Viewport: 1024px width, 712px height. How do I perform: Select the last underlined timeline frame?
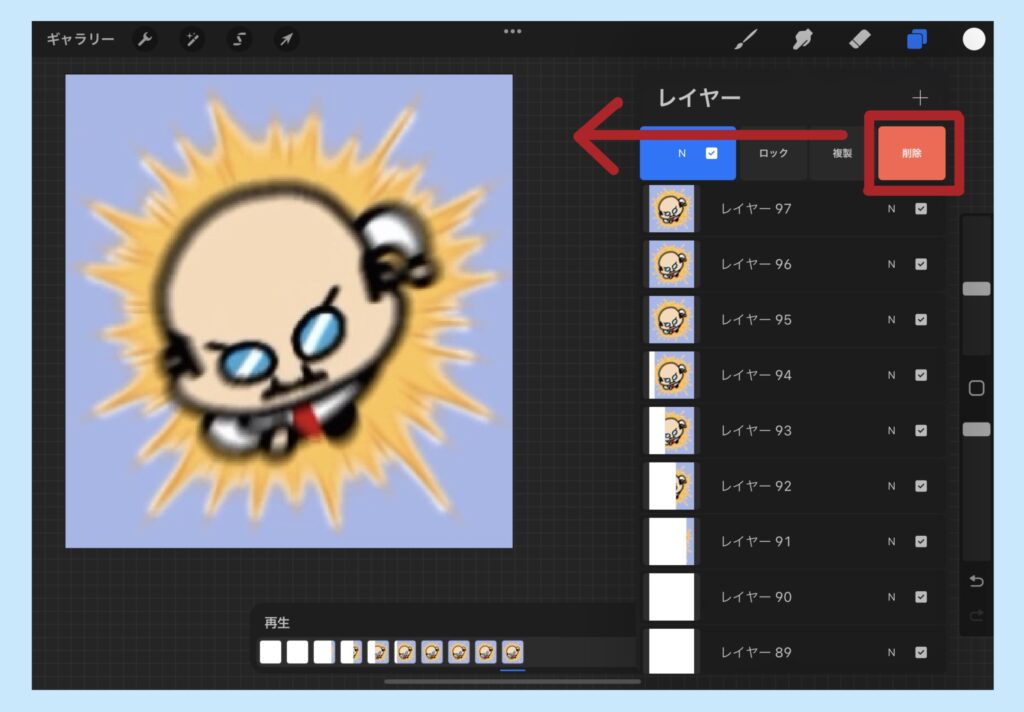513,652
